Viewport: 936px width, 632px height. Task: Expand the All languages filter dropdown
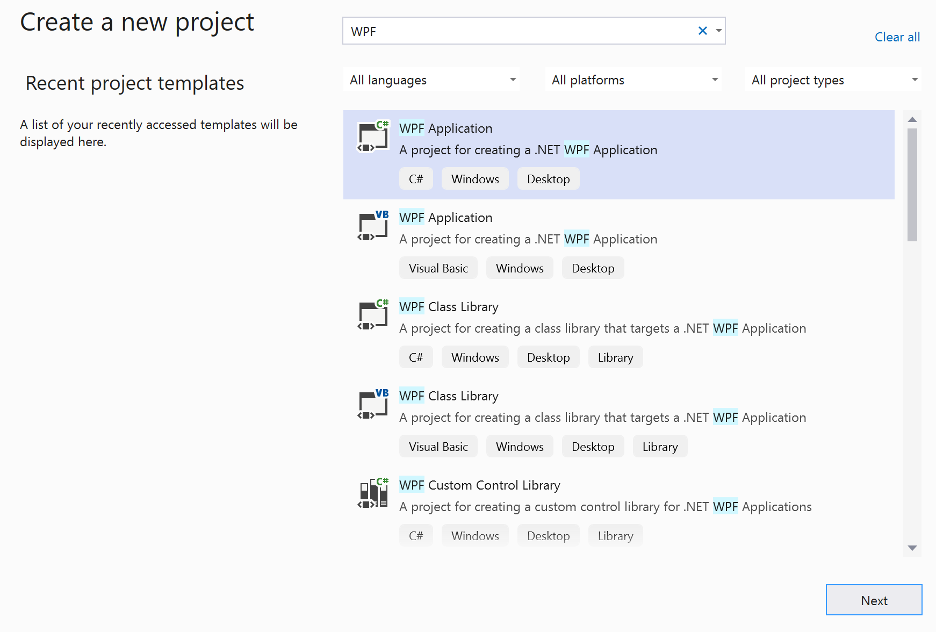(x=432, y=80)
